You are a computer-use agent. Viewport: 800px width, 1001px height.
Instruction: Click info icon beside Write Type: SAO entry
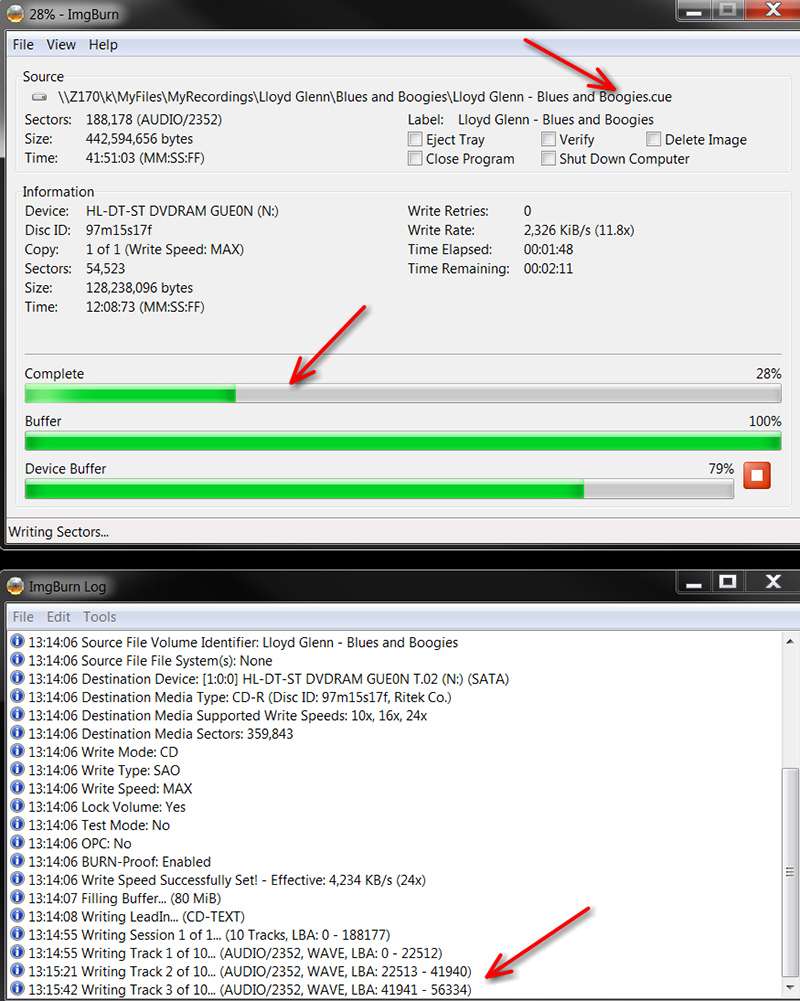tap(17, 769)
